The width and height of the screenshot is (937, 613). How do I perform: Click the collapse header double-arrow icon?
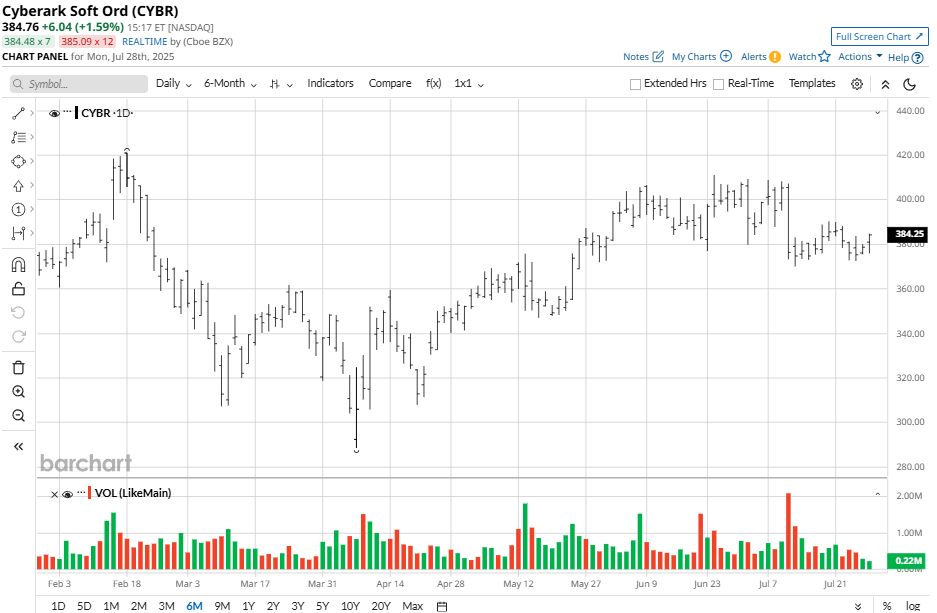click(885, 84)
